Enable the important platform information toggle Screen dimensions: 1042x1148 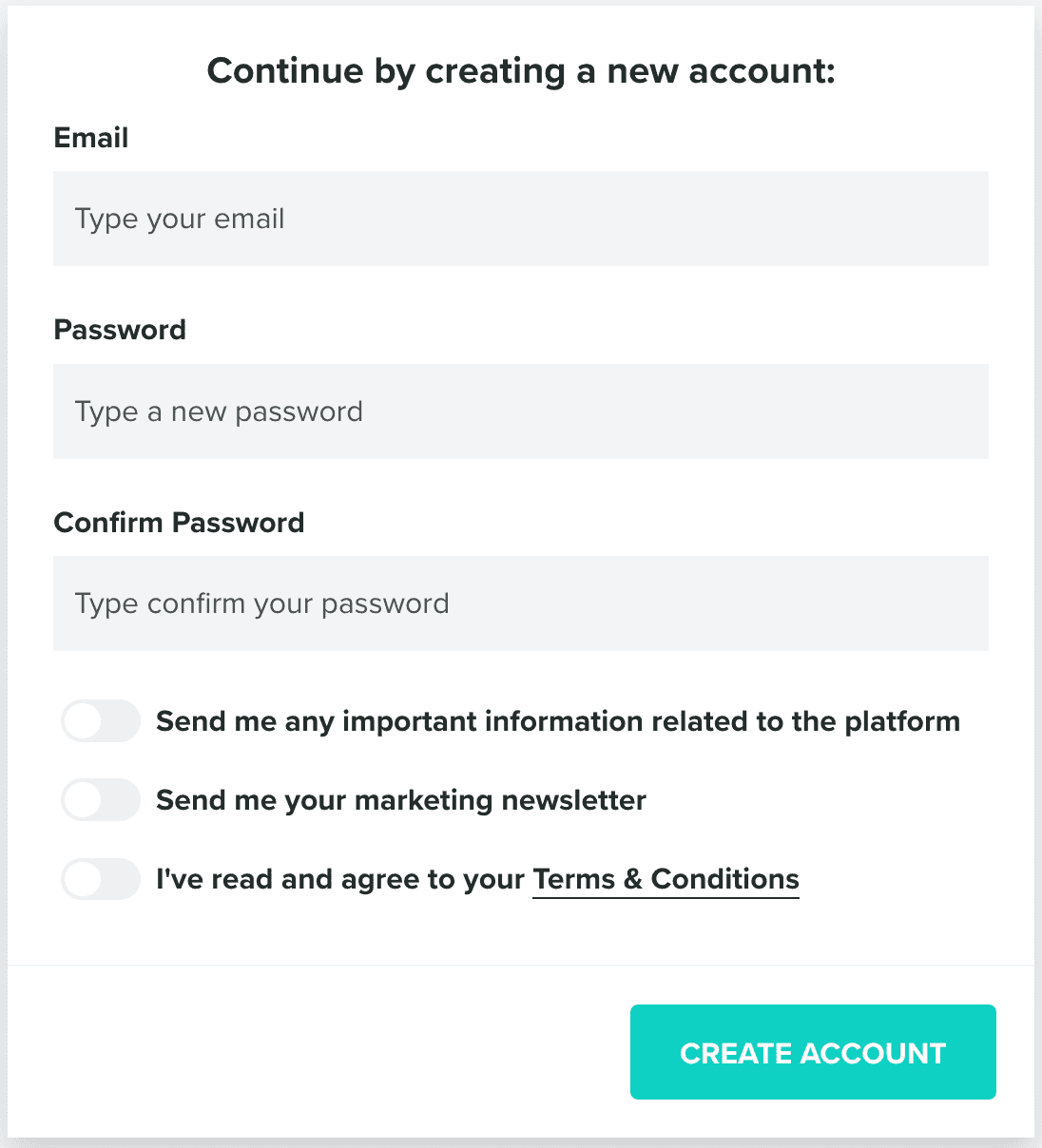point(100,720)
